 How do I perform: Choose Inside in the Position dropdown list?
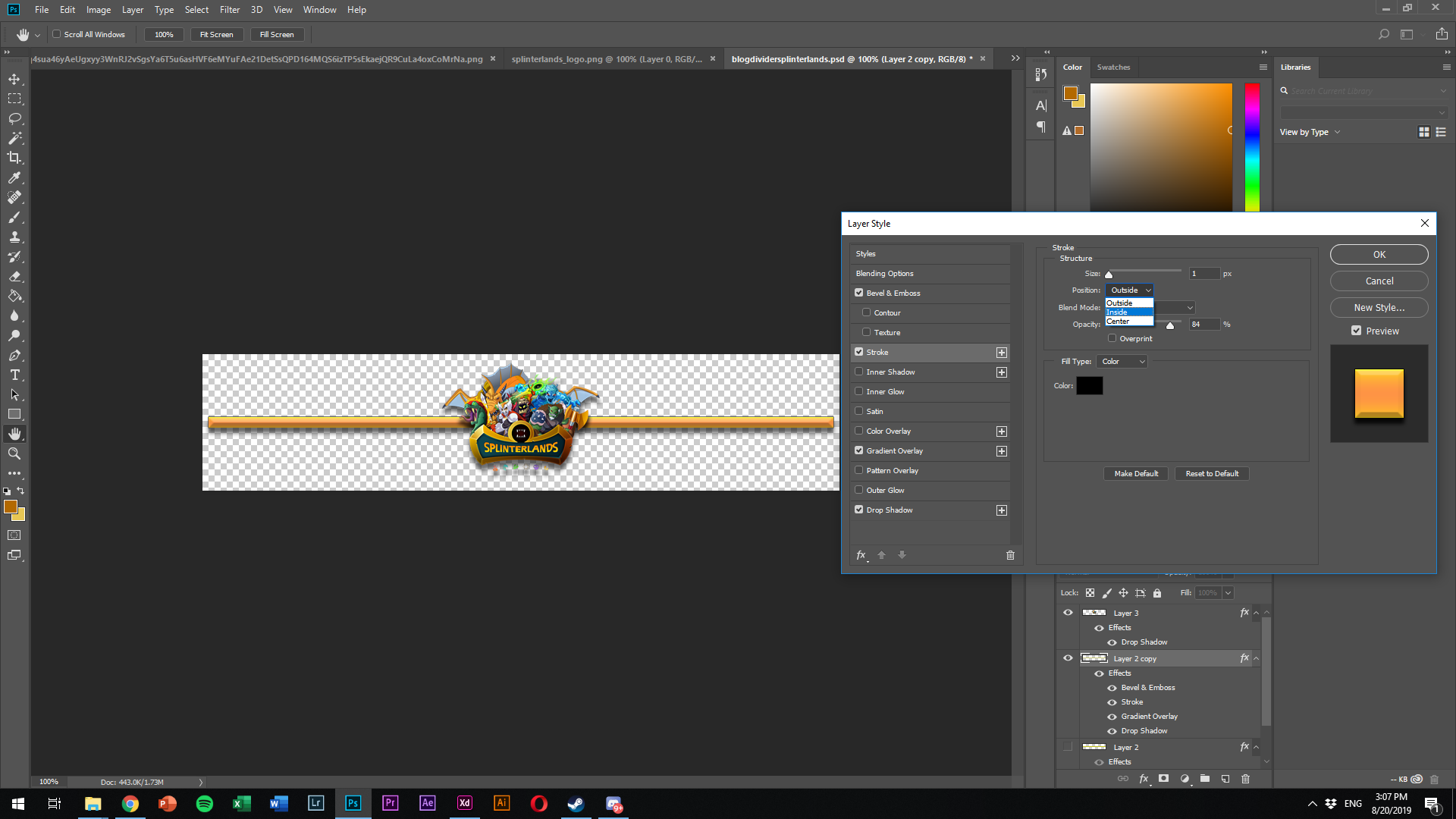[x=1129, y=312]
